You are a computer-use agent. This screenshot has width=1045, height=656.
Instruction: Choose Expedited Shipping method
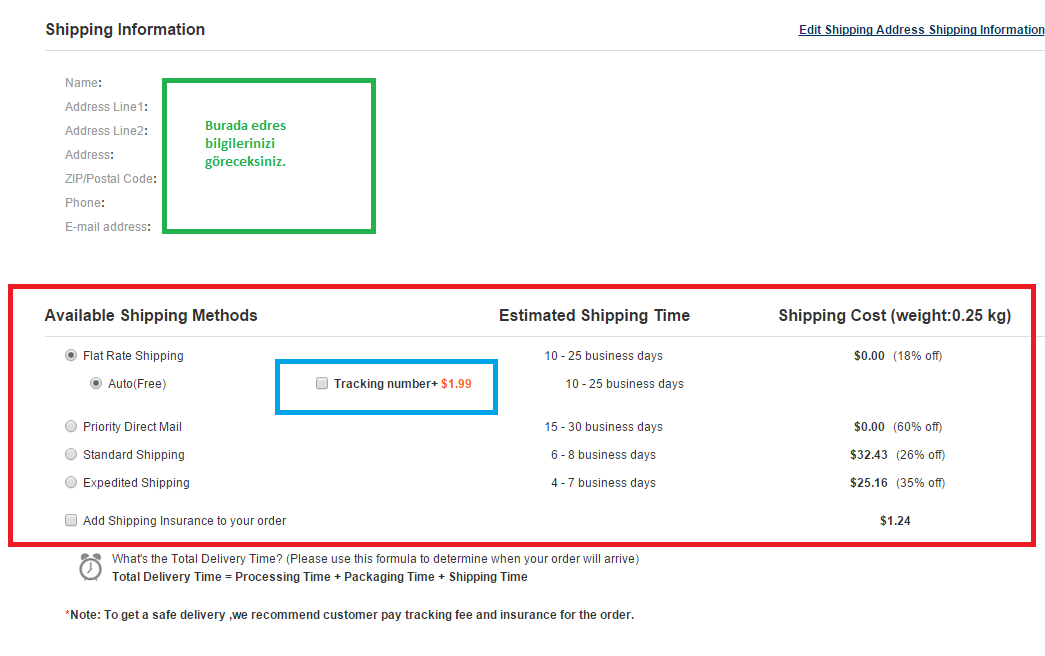(71, 482)
